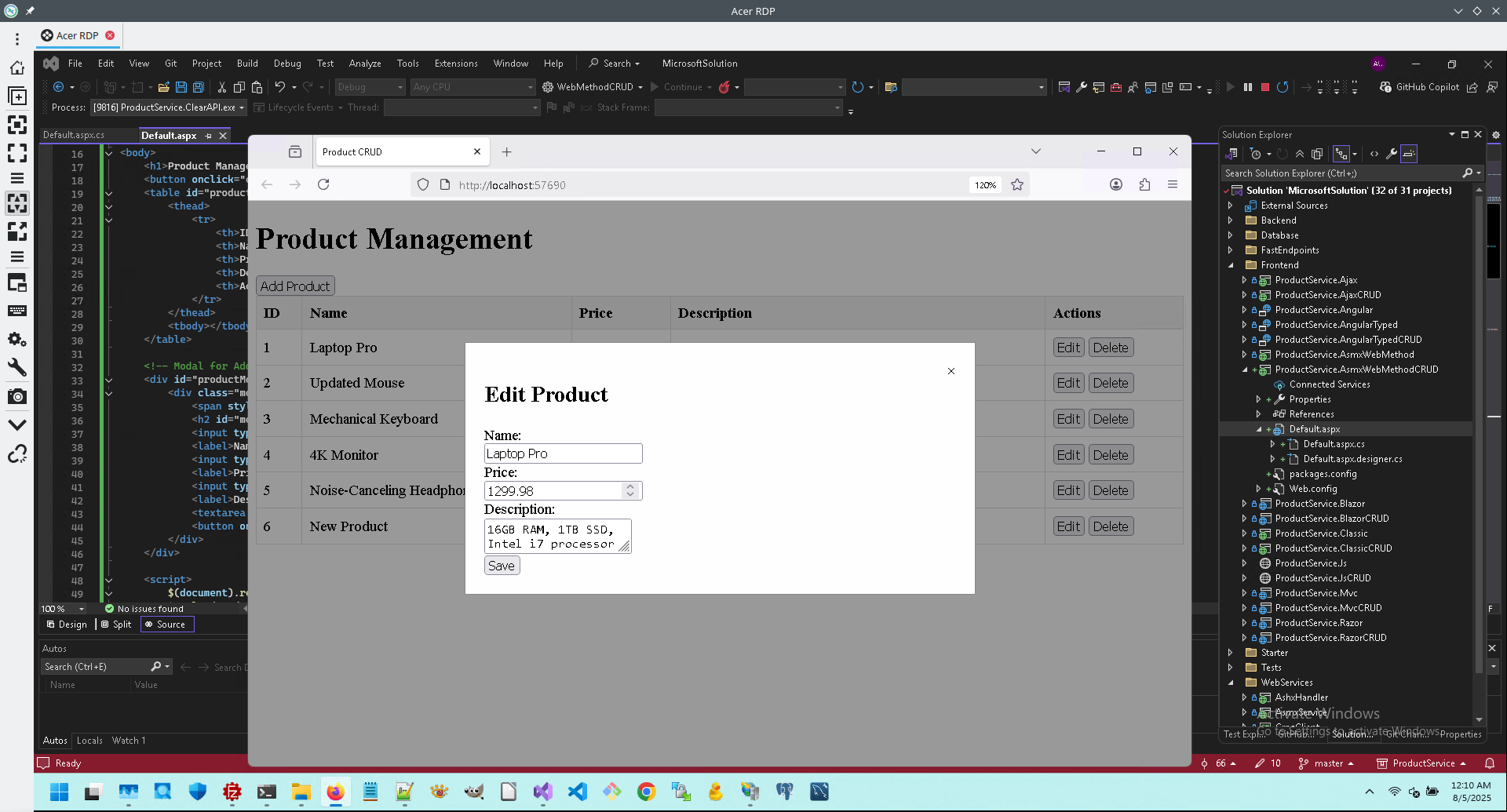Viewport: 1507px width, 812px height.
Task: Click View Code icon in Solution Explorer toolbar
Action: pos(1374,154)
